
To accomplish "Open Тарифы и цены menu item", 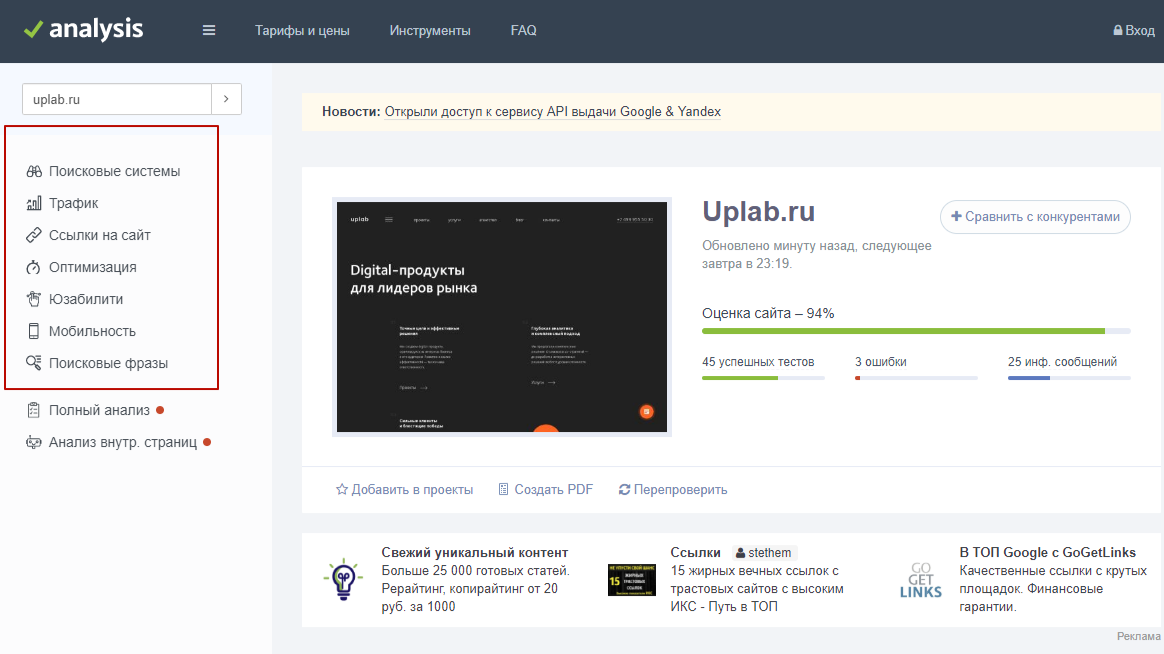I will [302, 30].
